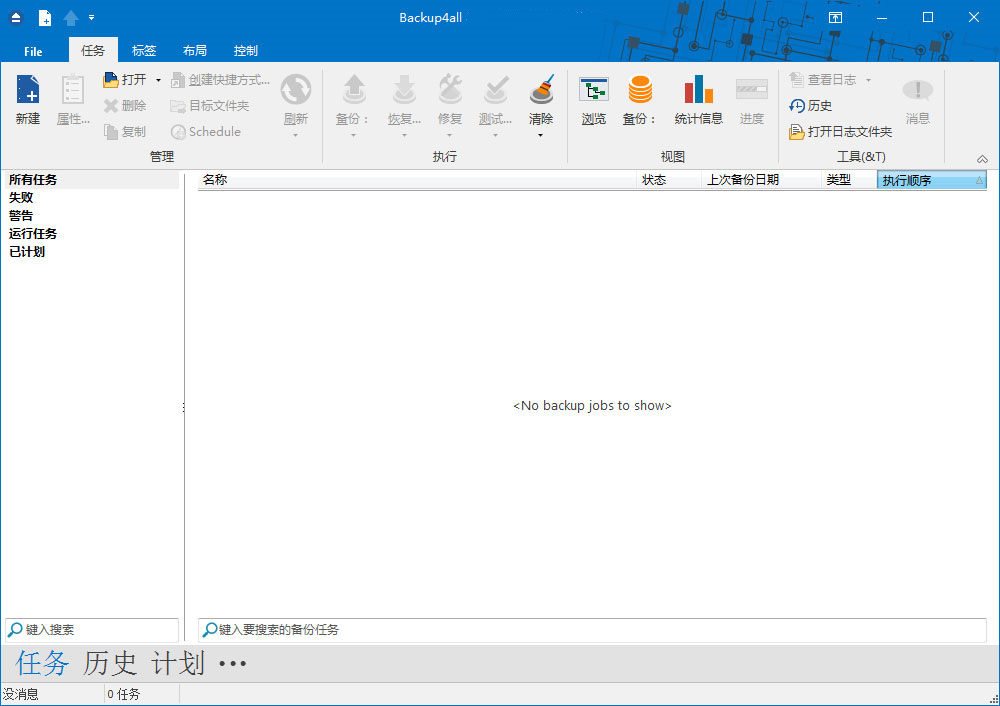
Task: Sort by the 执行顺序 column header
Action: (x=931, y=181)
